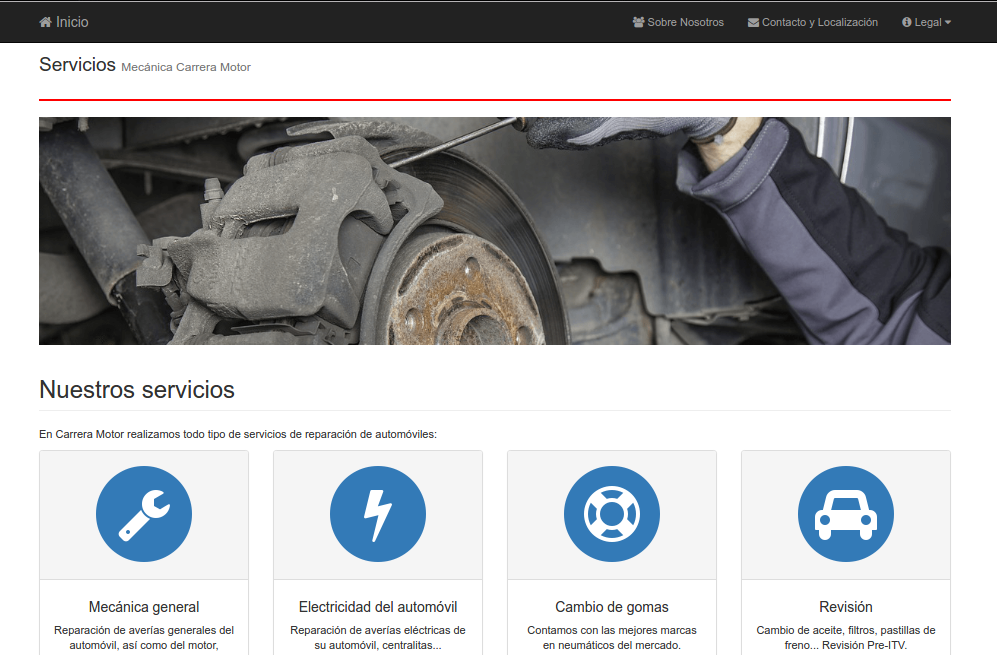This screenshot has height=655, width=997.
Task: Click the group icon next to Sobre Nosotros
Action: pos(638,22)
